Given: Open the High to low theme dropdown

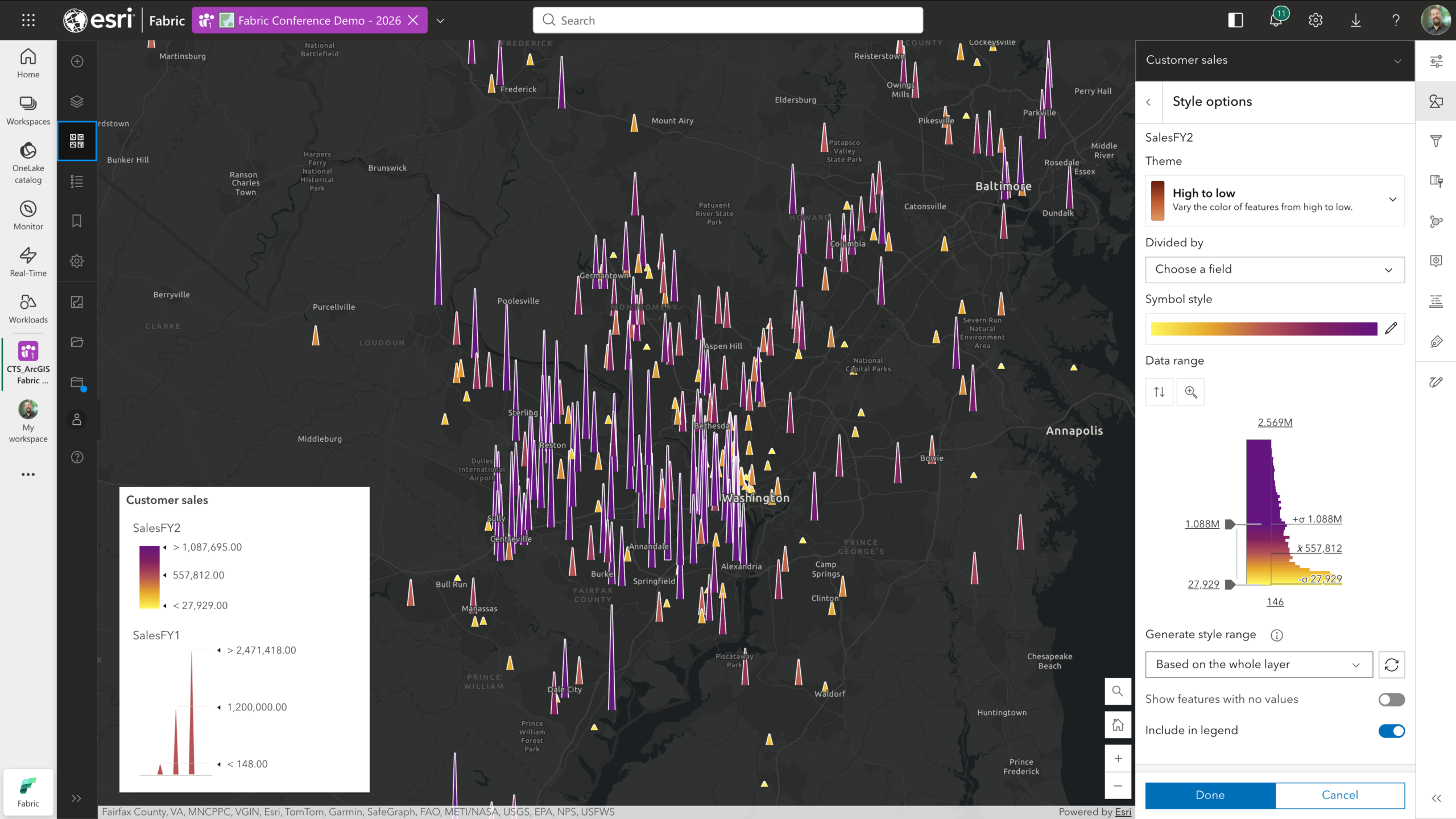Looking at the screenshot, I should (x=1275, y=200).
